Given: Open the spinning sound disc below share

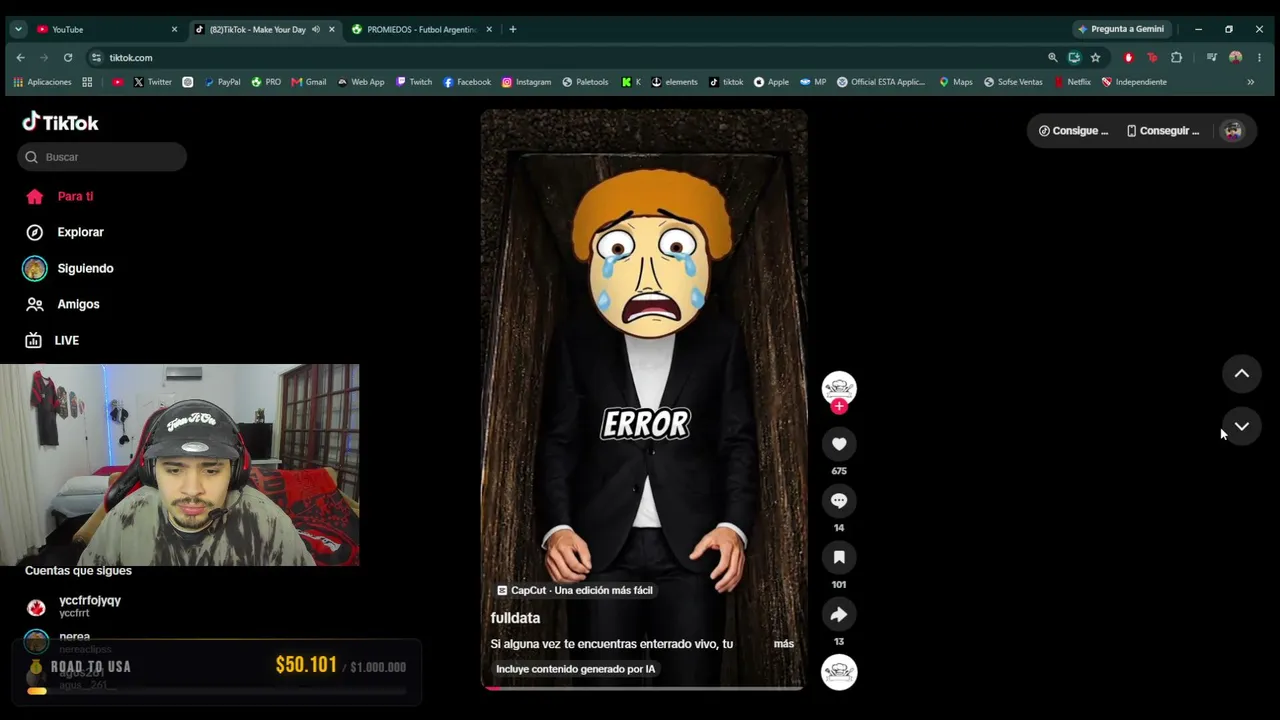Looking at the screenshot, I should (x=839, y=672).
